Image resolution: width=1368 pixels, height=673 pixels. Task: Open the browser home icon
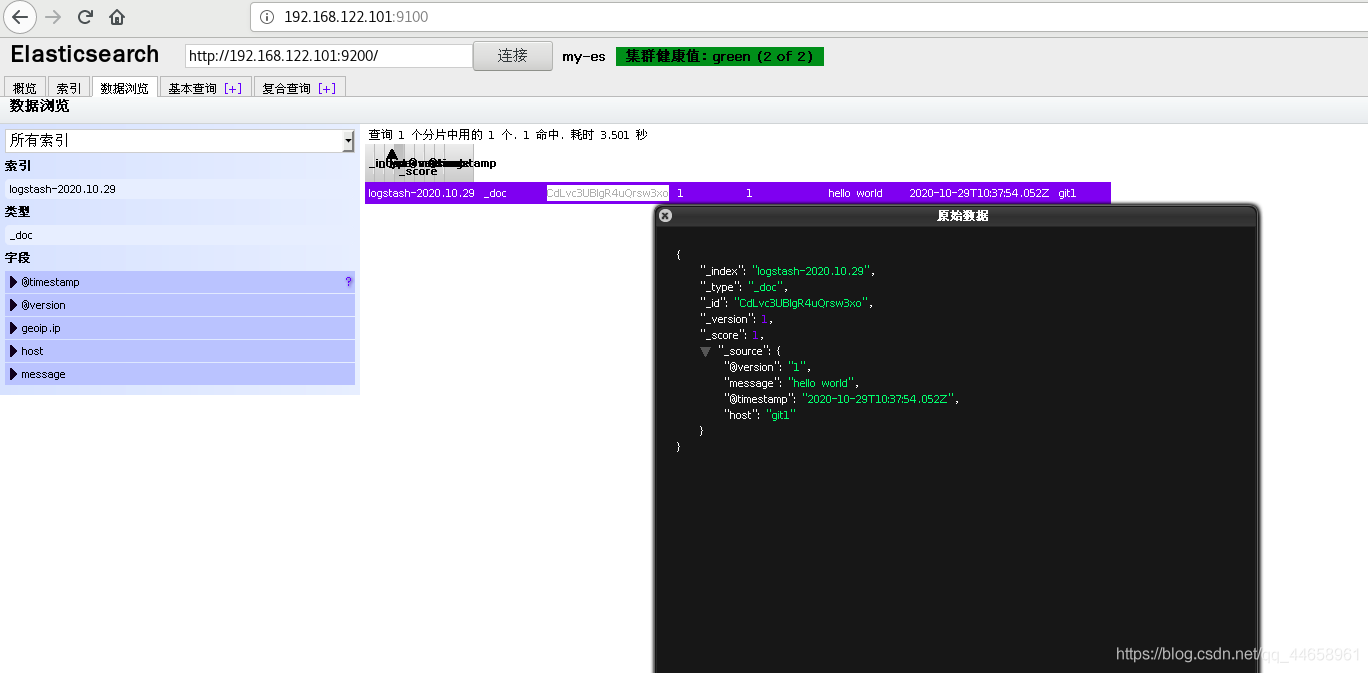(x=117, y=17)
